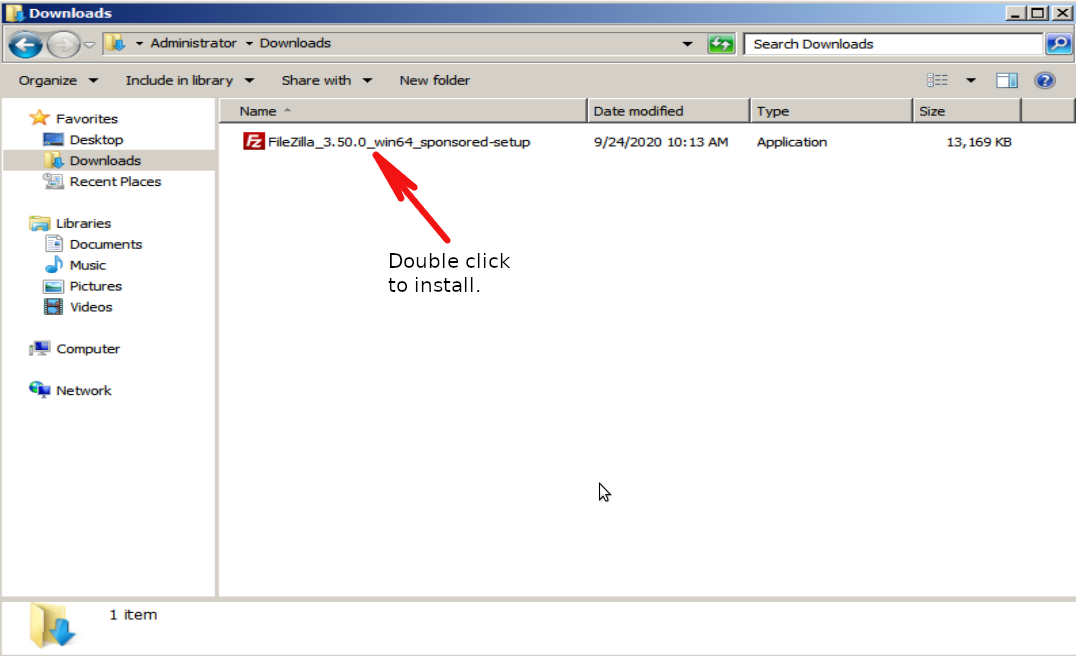Sort by the Name column header
Screen dimensions: 1076x656
pyautogui.click(x=403, y=111)
